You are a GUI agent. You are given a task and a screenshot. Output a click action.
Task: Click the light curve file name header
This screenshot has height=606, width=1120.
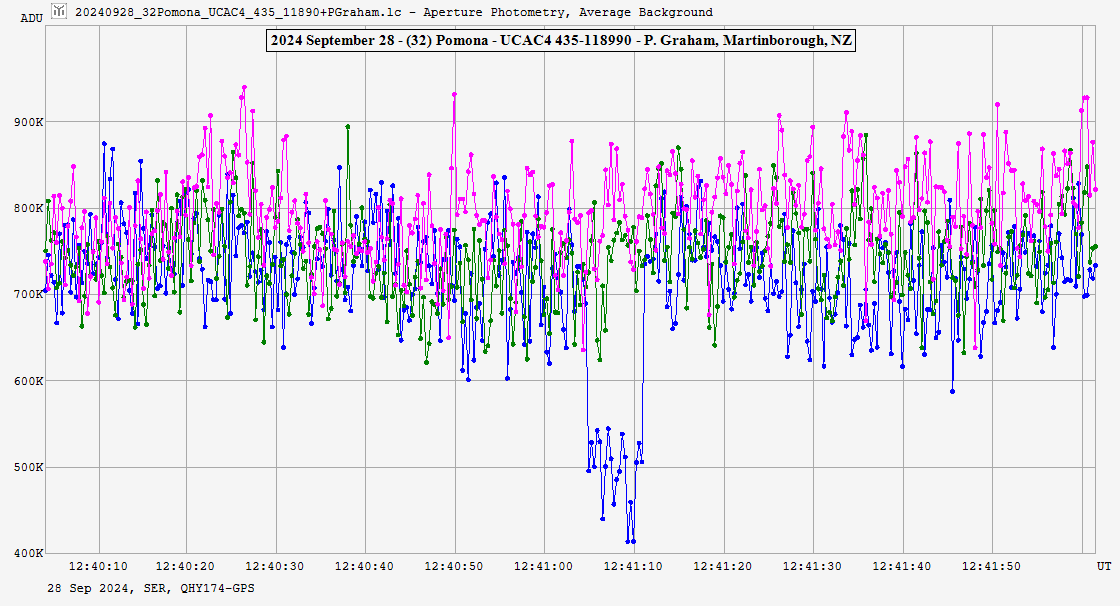click(x=394, y=12)
